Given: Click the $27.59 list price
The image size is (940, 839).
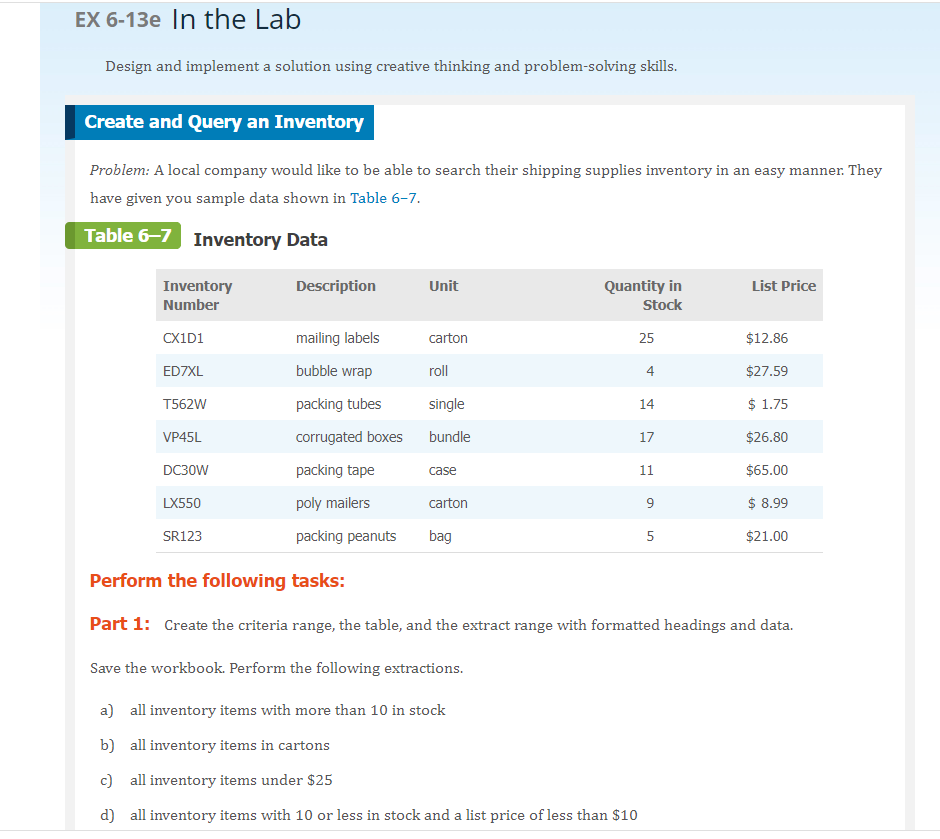Looking at the screenshot, I should [767, 371].
